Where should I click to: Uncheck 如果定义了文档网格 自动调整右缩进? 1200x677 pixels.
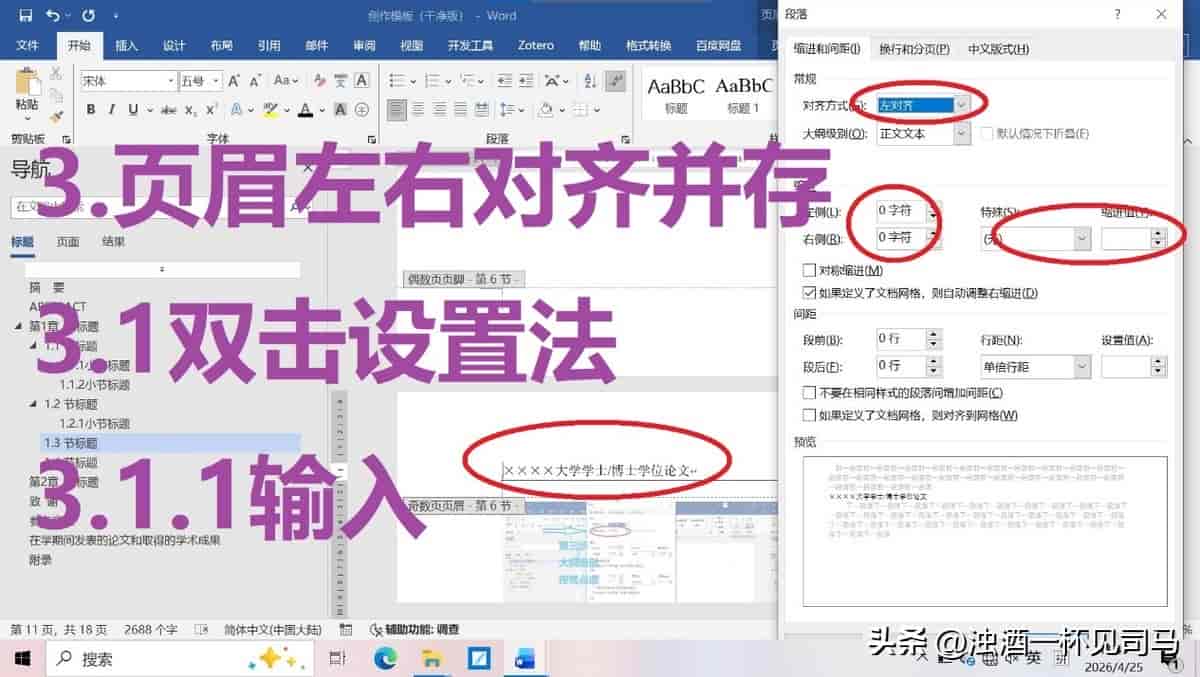tap(810, 293)
